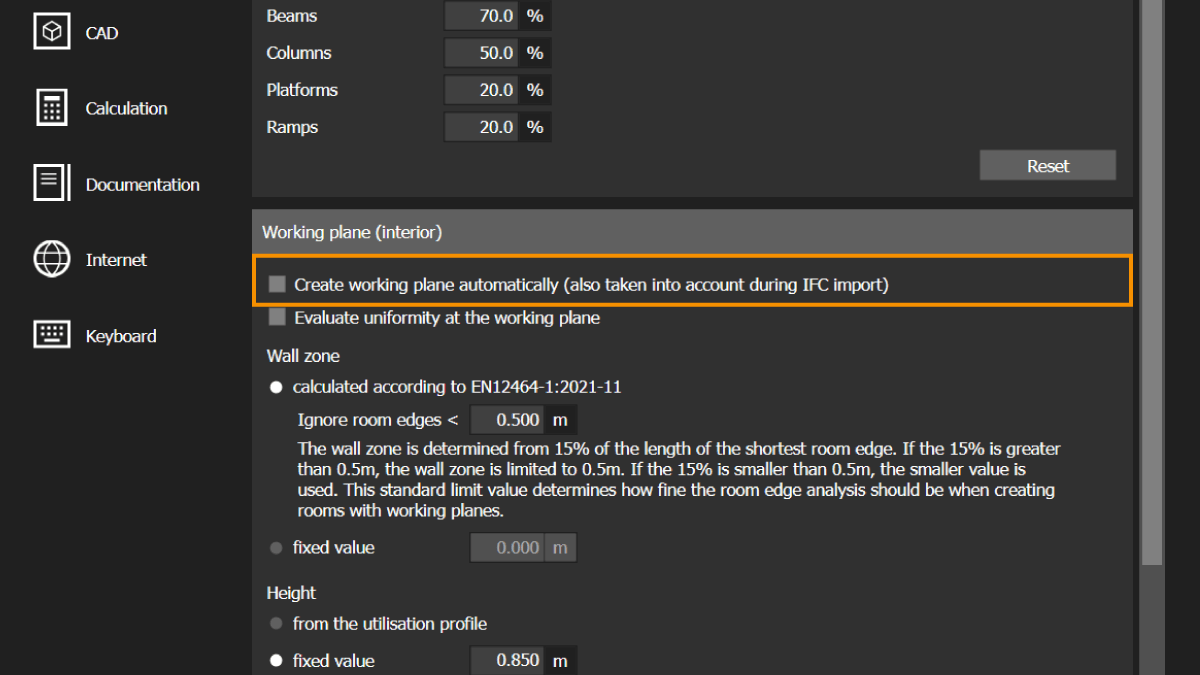The image size is (1200, 675).
Task: Edit the Columns percentage field
Action: (482, 53)
